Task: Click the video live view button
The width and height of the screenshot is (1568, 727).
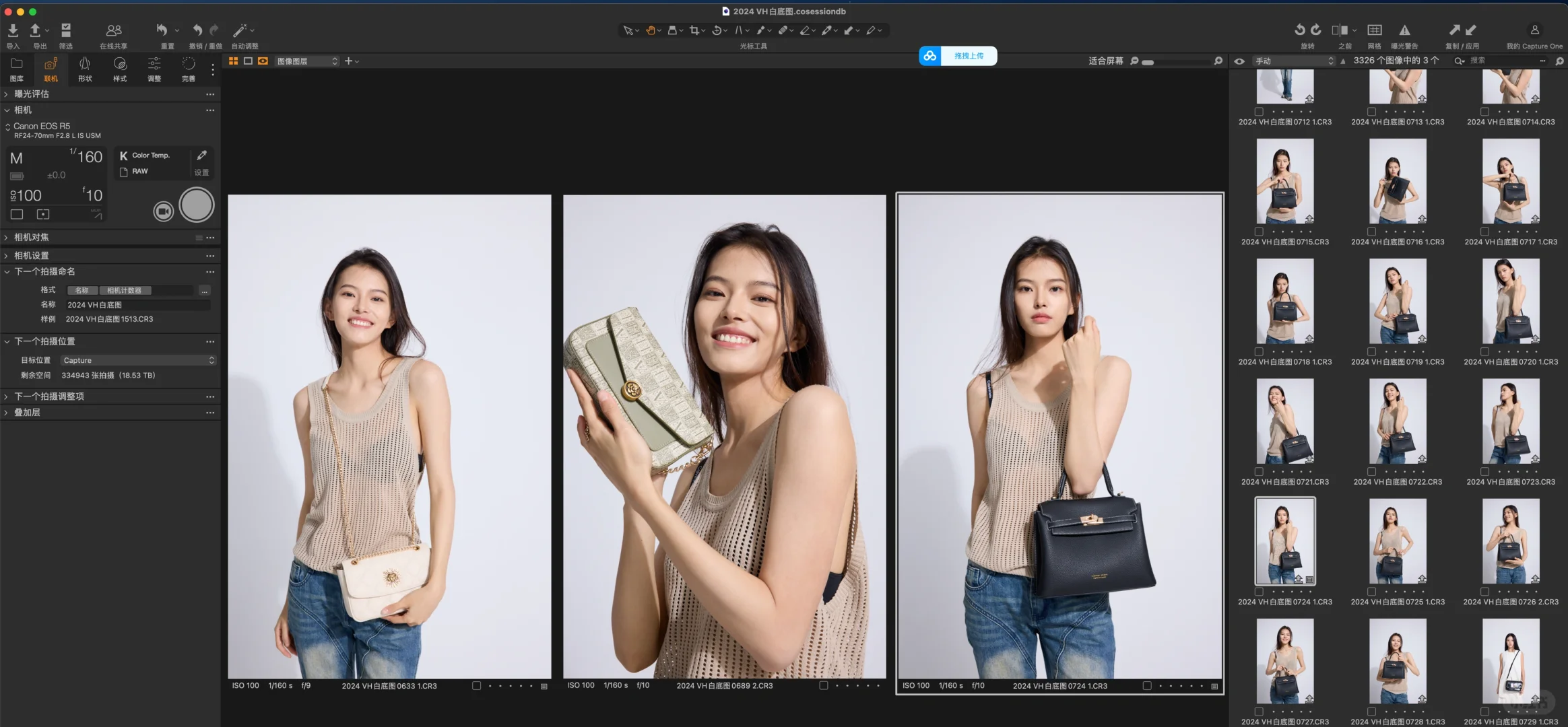Action: (163, 211)
